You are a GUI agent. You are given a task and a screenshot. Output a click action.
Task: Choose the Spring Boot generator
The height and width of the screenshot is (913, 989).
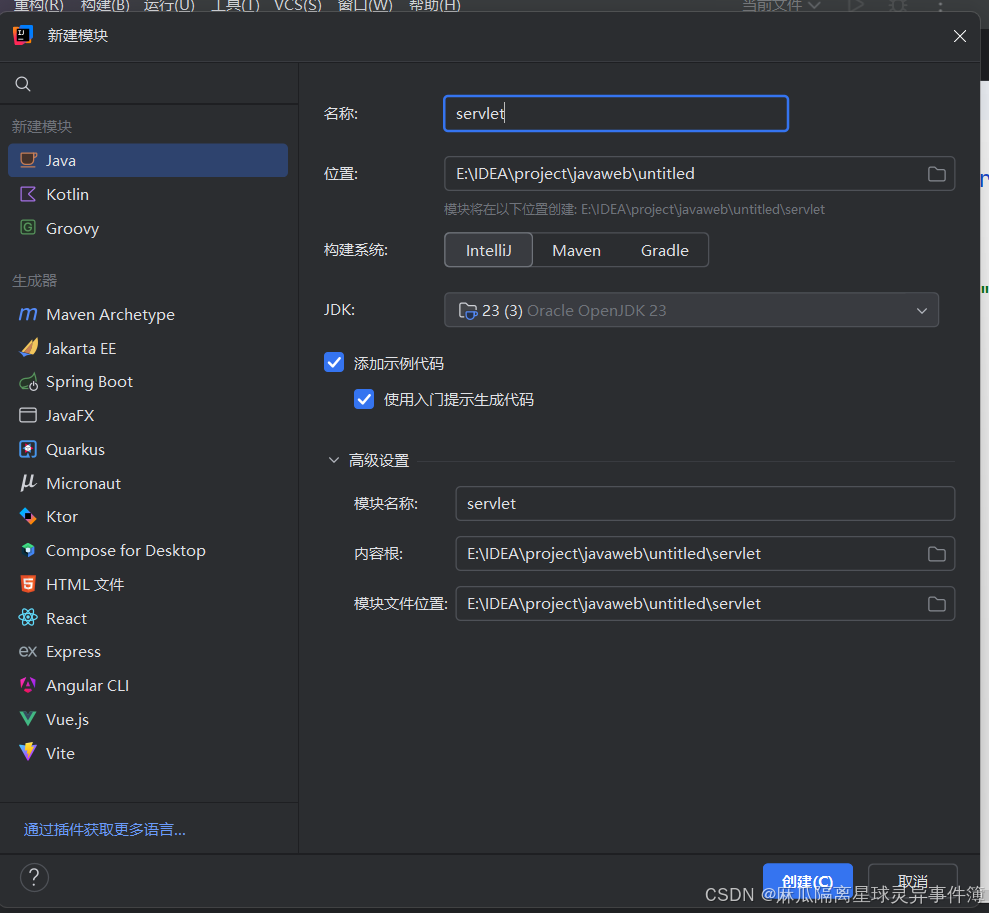coord(148,381)
